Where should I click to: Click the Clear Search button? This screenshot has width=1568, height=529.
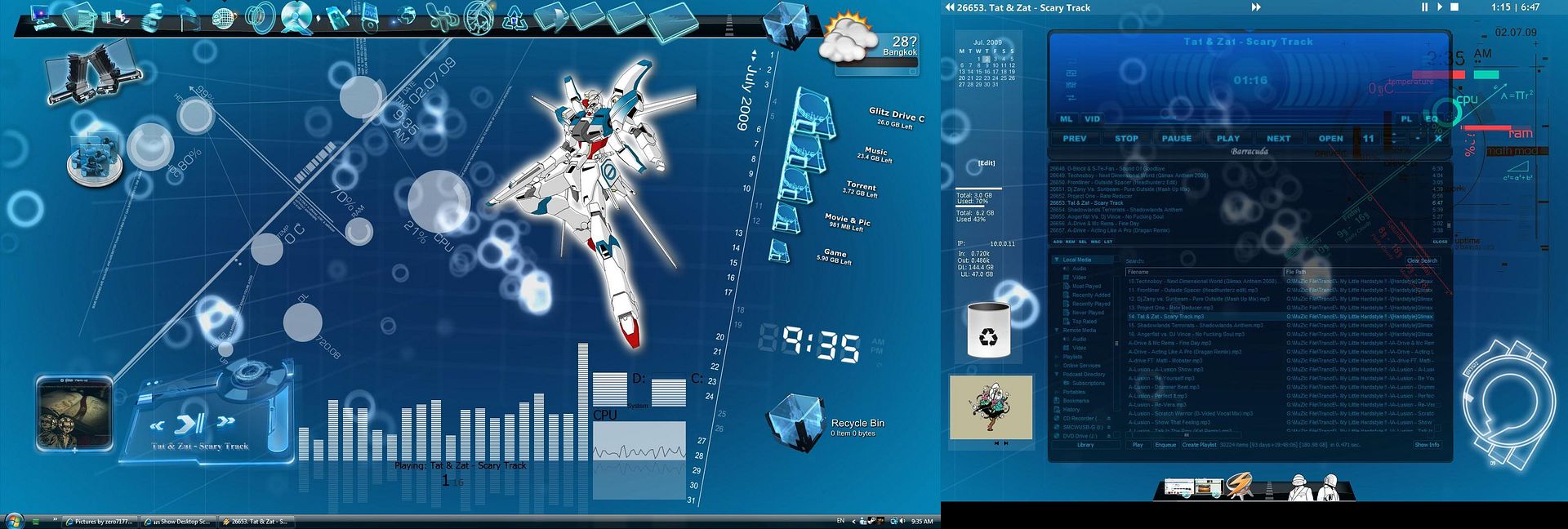pos(1422,260)
